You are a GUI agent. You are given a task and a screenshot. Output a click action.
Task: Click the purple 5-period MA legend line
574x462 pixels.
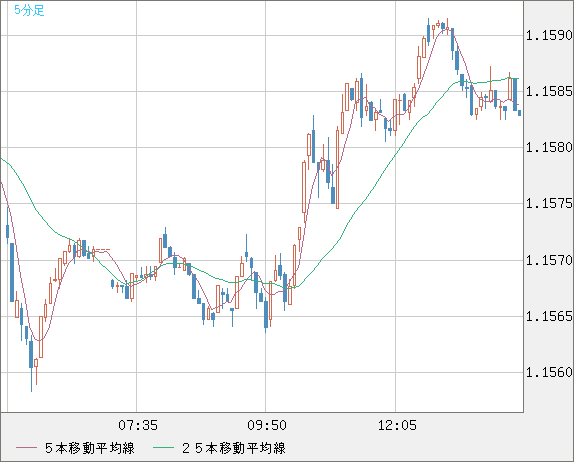[26, 448]
